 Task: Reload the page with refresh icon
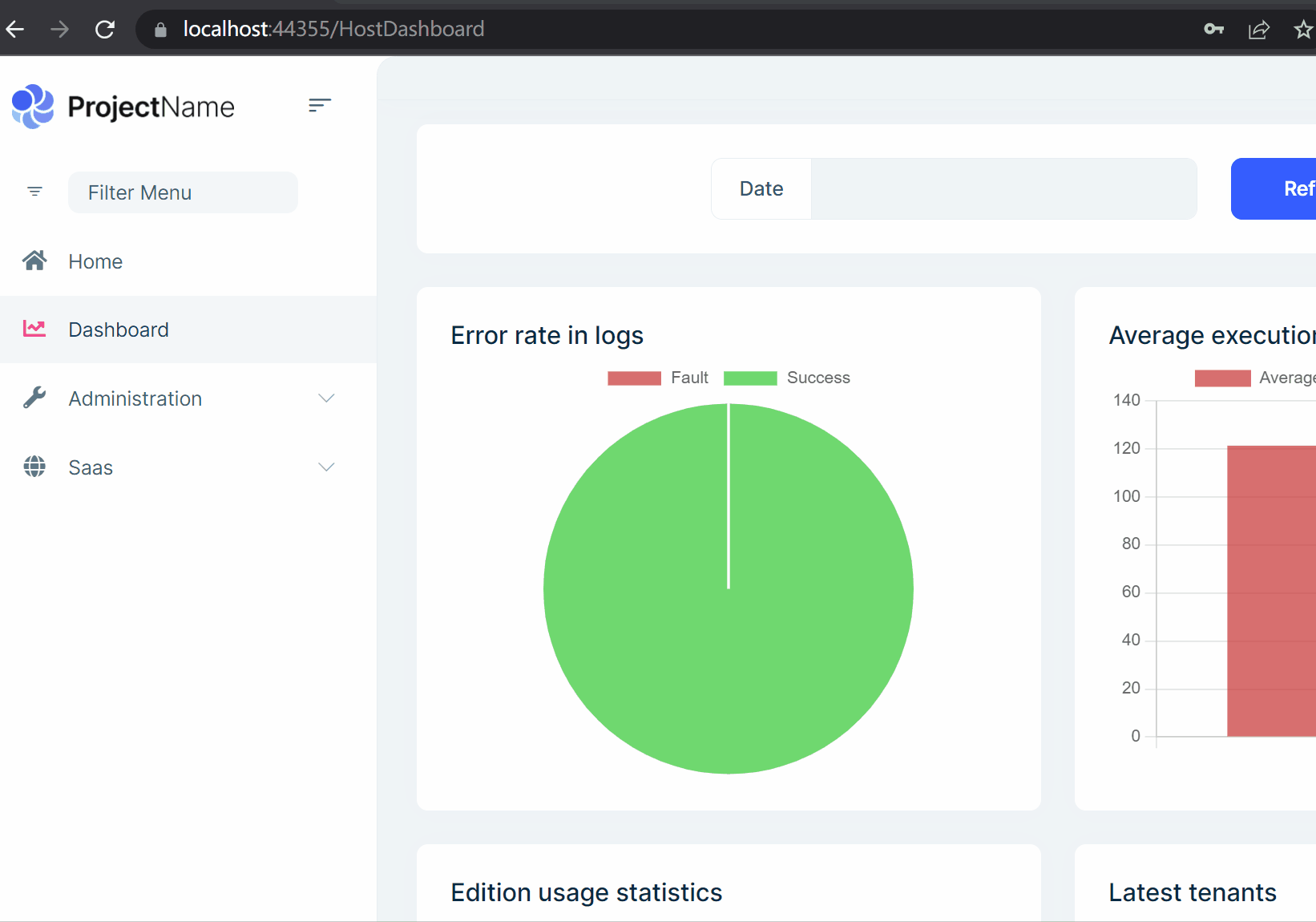click(x=105, y=30)
